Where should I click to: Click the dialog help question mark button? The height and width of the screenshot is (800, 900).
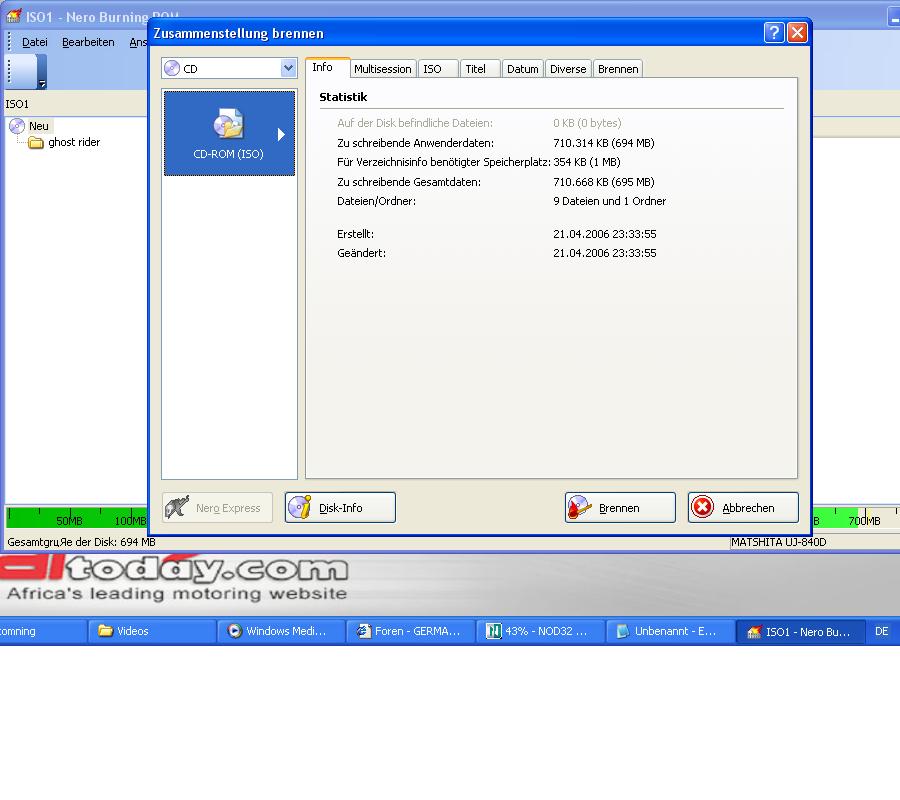[x=774, y=33]
